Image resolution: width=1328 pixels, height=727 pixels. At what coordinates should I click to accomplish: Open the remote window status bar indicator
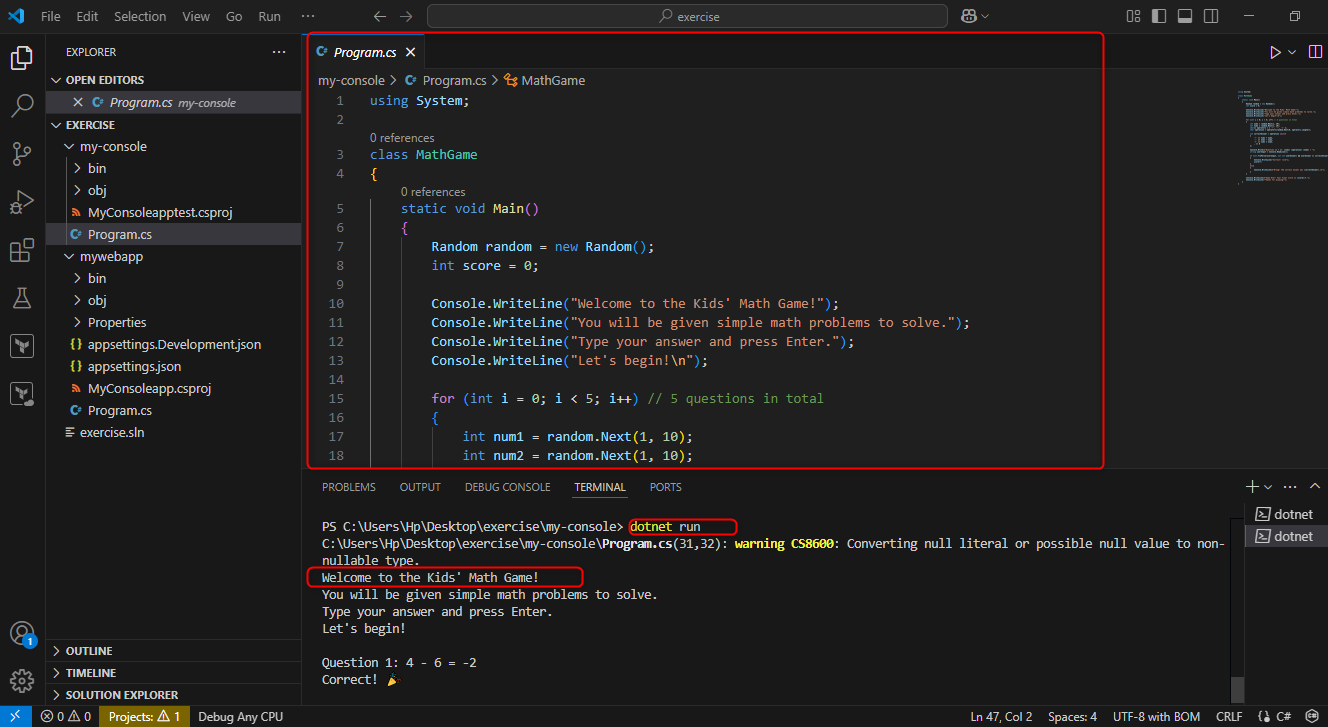click(x=15, y=716)
